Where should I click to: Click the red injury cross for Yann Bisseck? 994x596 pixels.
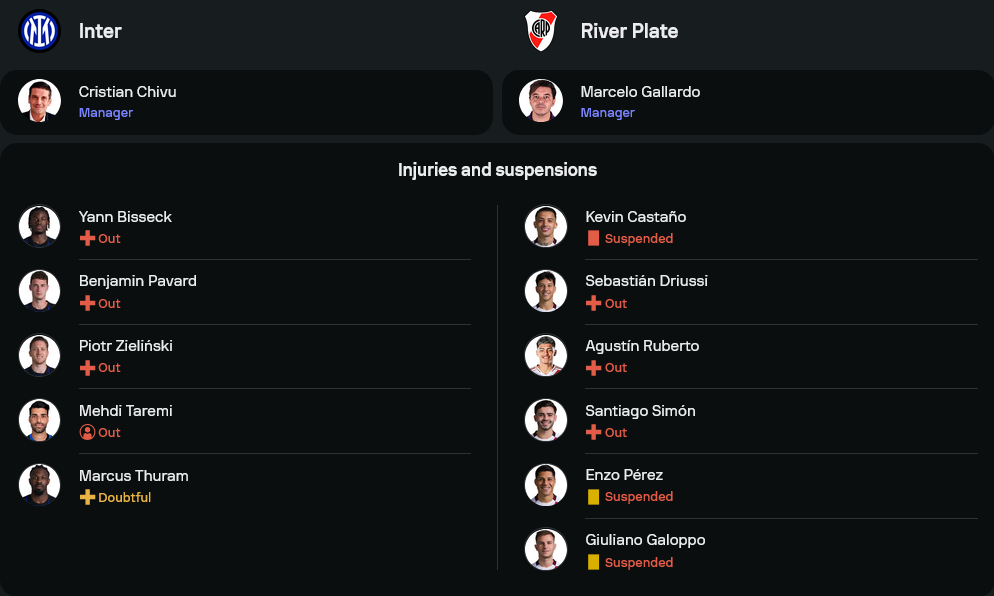[x=87, y=239]
